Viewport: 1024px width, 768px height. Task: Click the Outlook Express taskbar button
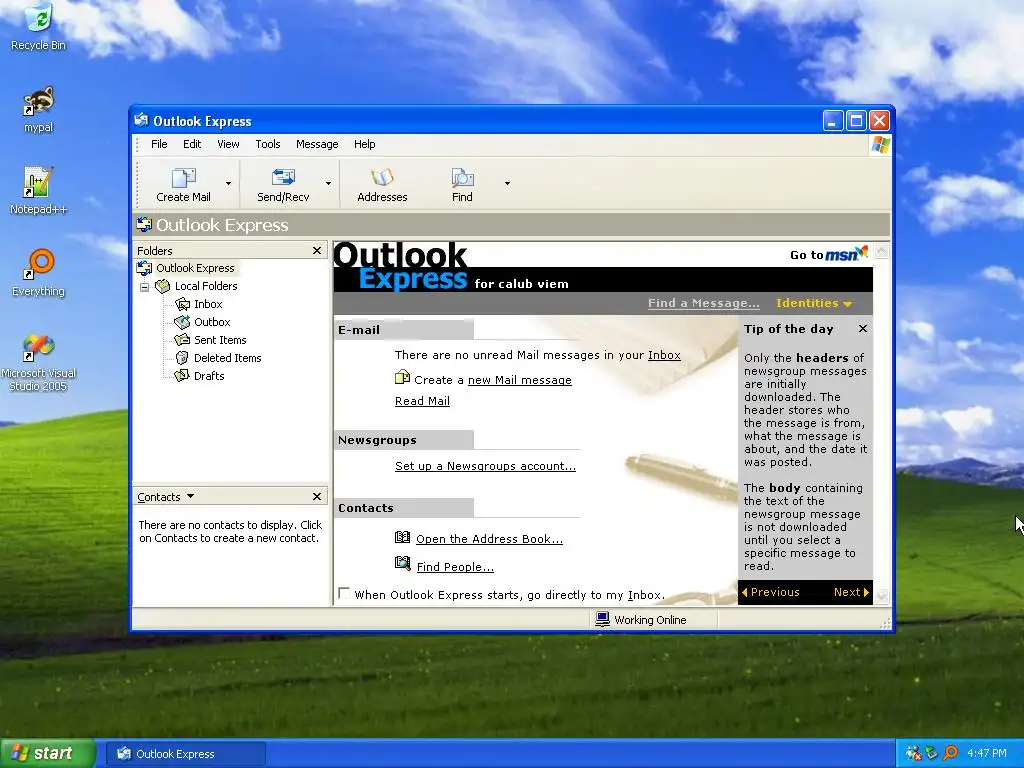pos(186,754)
